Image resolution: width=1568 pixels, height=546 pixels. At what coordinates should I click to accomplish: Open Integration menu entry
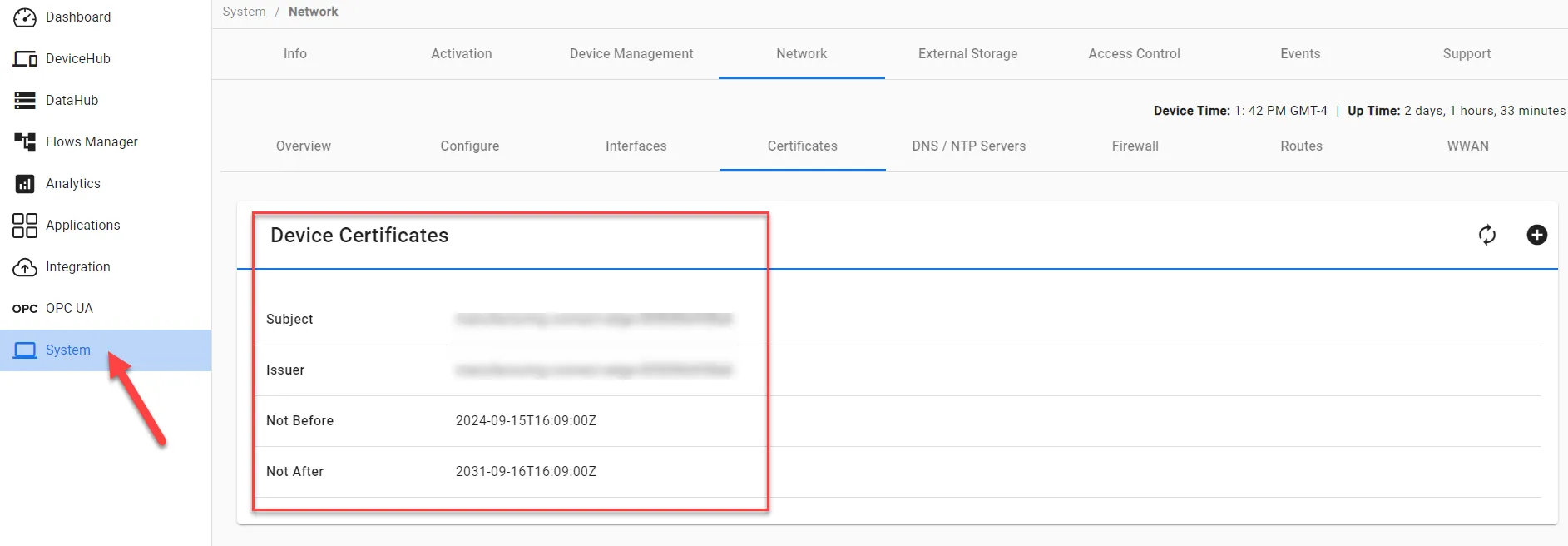[x=78, y=267]
